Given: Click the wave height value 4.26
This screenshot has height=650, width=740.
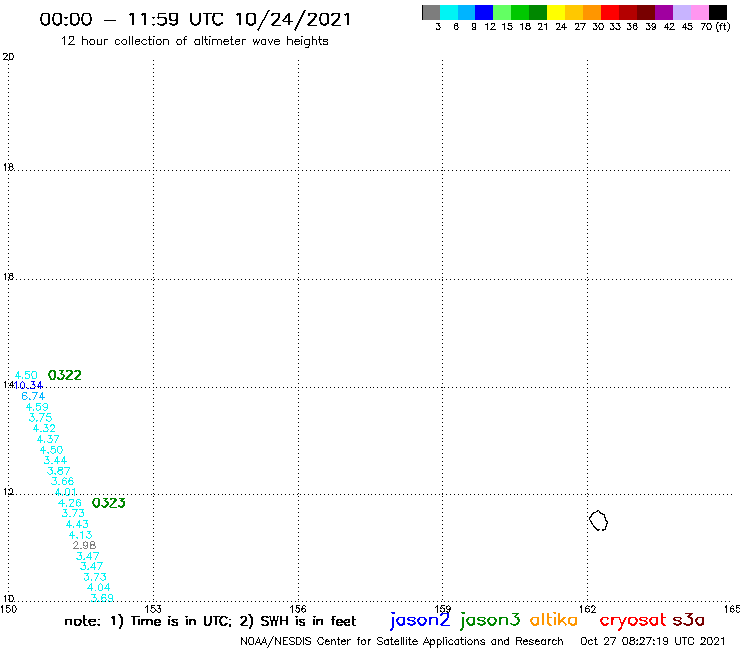Looking at the screenshot, I should [x=69, y=503].
